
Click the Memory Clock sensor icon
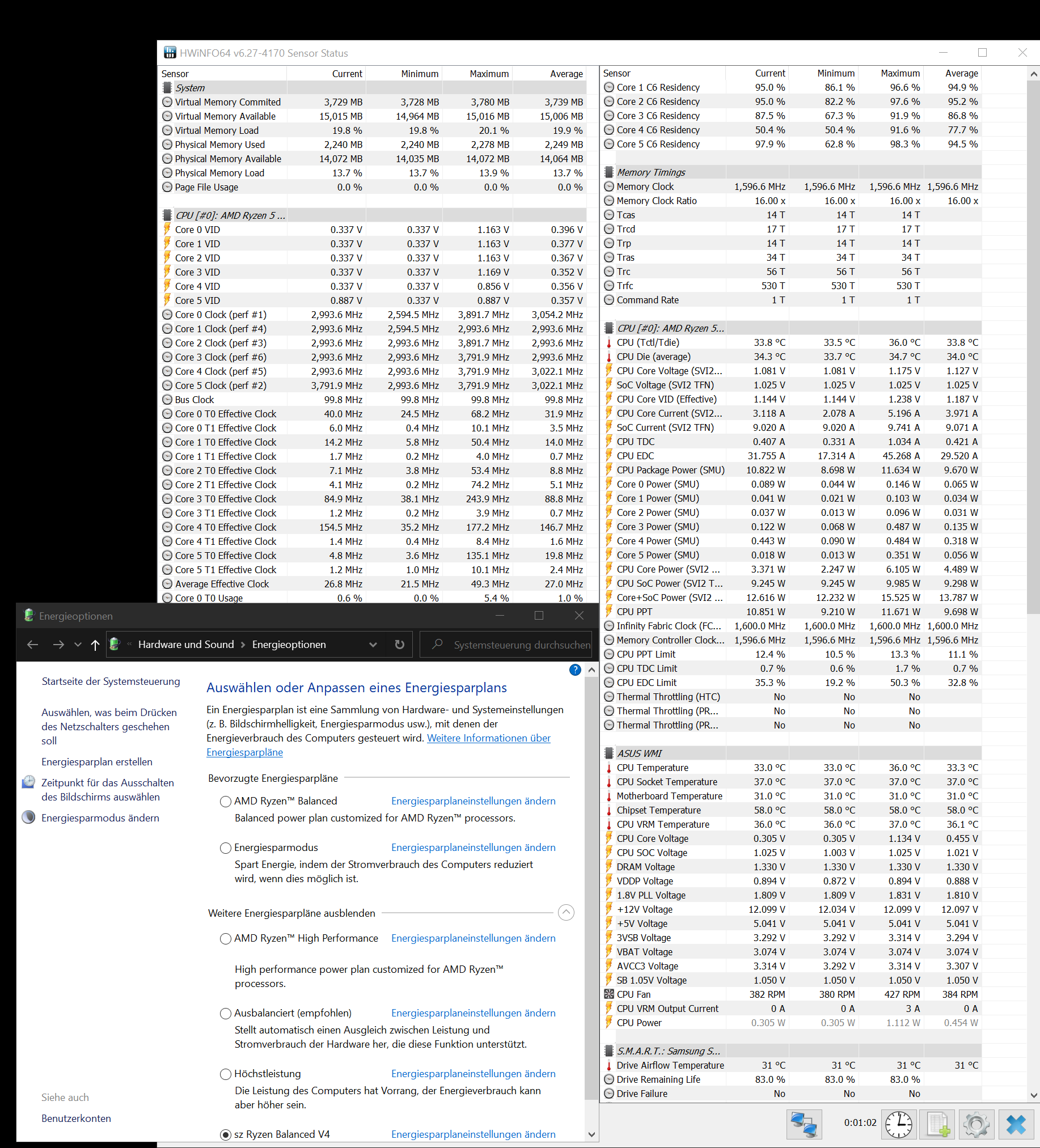tap(609, 186)
